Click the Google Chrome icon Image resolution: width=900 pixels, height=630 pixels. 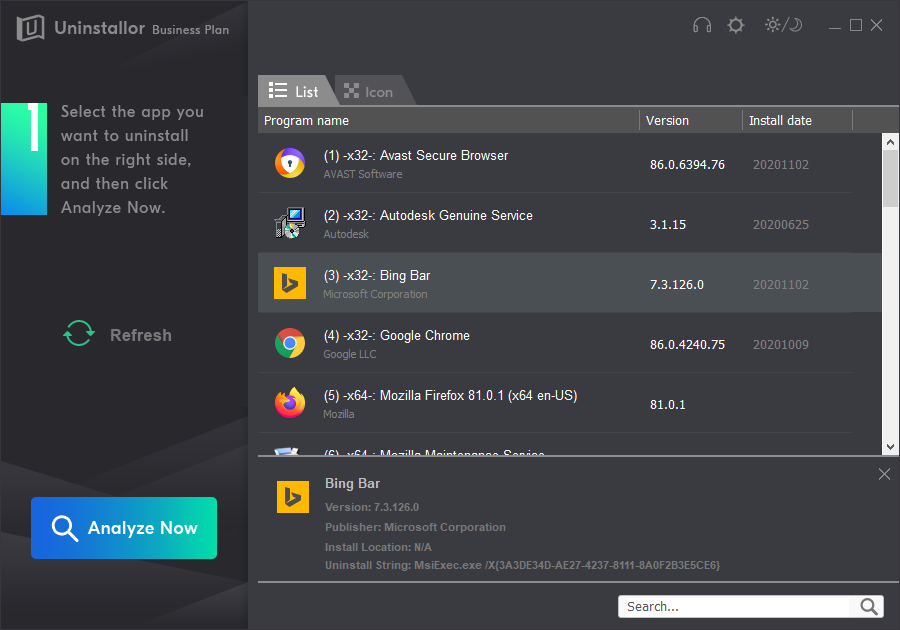click(290, 343)
